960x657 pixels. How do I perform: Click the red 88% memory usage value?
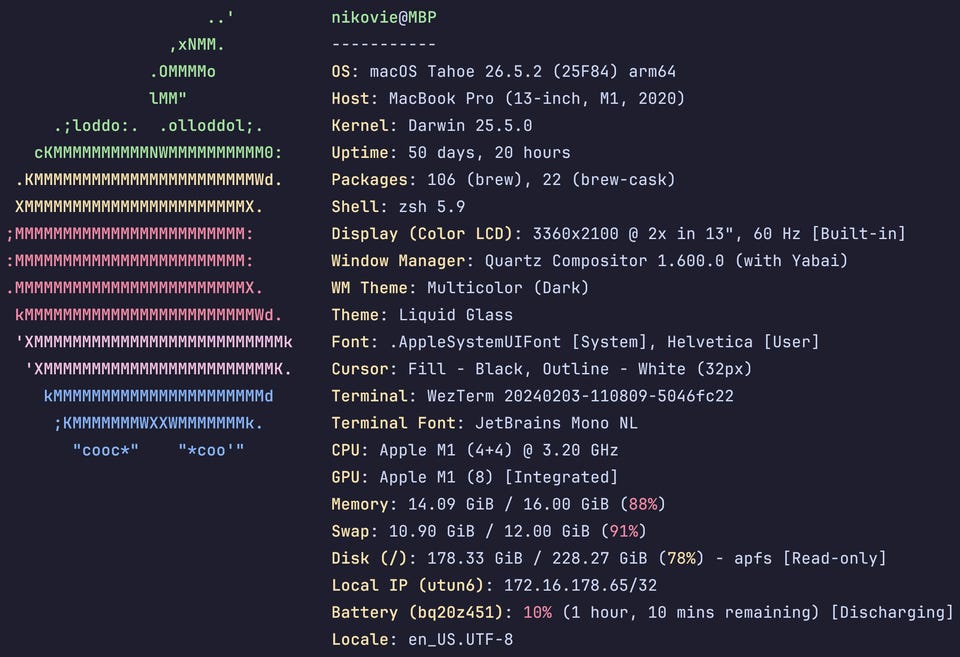coord(643,504)
